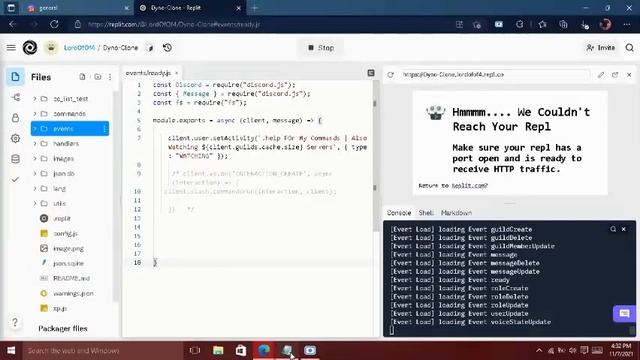Open the Secrets lock sidebar icon
Screen dimensions: 640x360
coord(16,118)
